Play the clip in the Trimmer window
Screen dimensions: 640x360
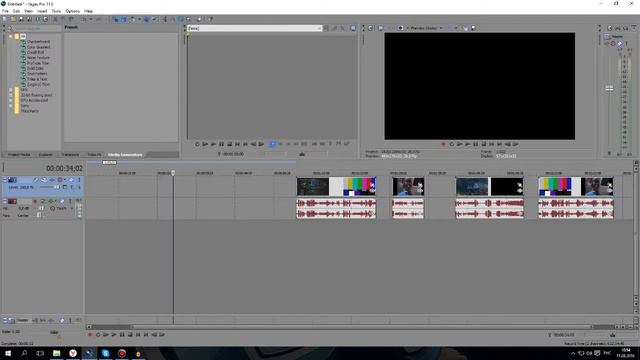[213, 144]
